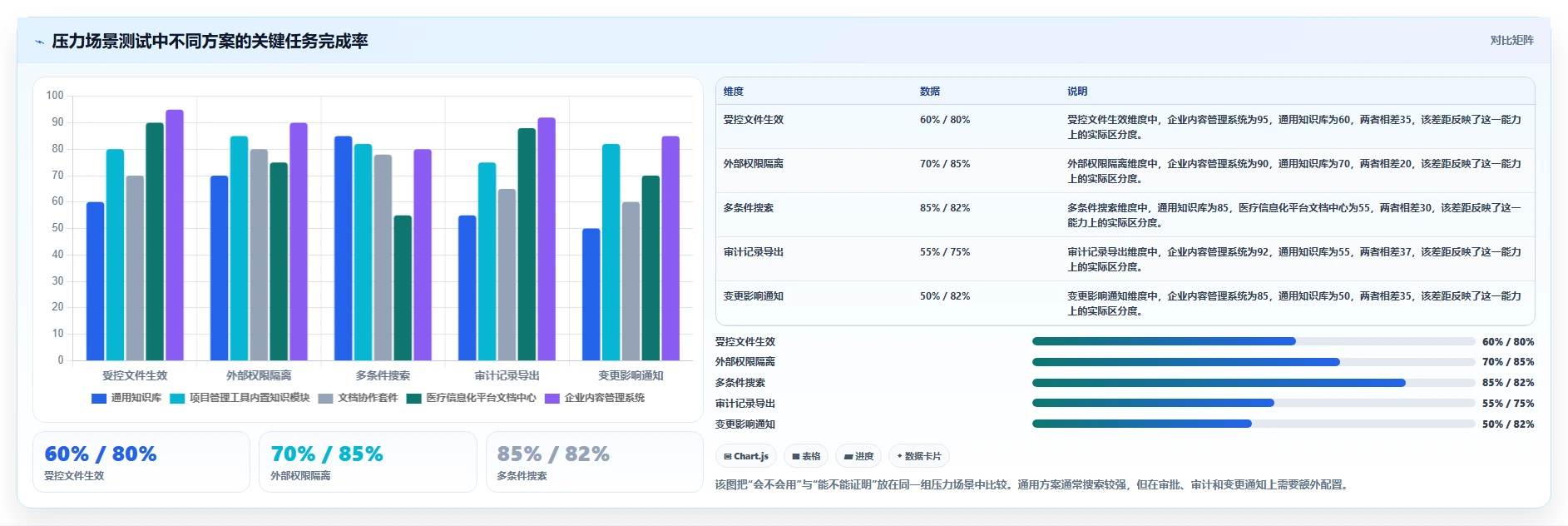Screen dimensions: 1568x526
Task: Click the 维度 column header
Action: click(x=734, y=92)
